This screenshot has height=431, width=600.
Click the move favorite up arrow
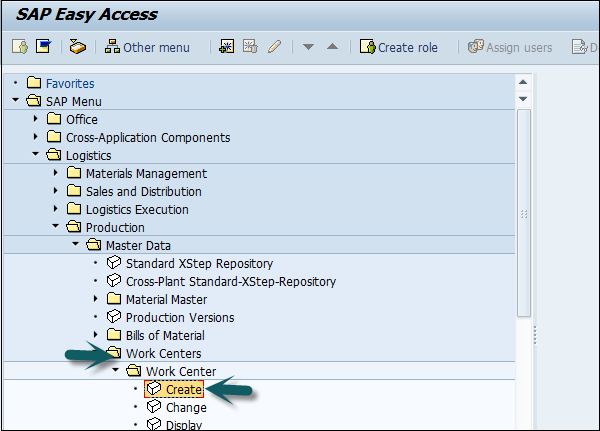333,47
